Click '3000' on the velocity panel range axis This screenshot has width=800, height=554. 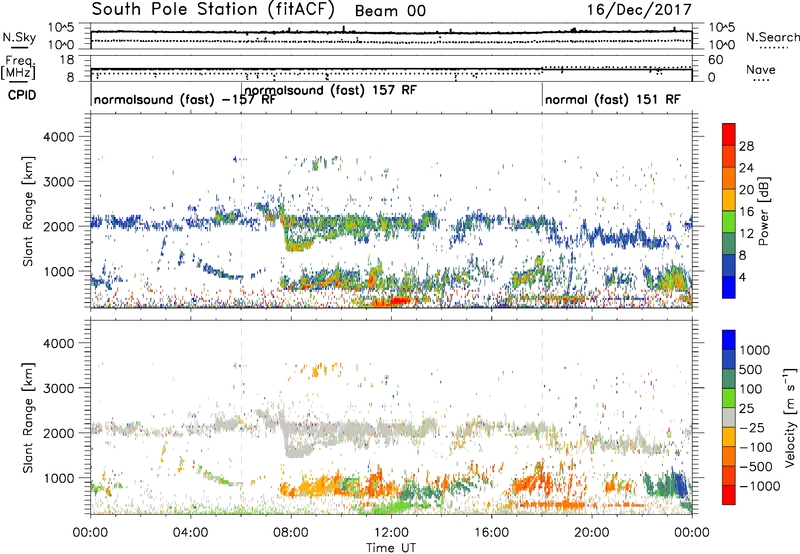pyautogui.click(x=58, y=388)
